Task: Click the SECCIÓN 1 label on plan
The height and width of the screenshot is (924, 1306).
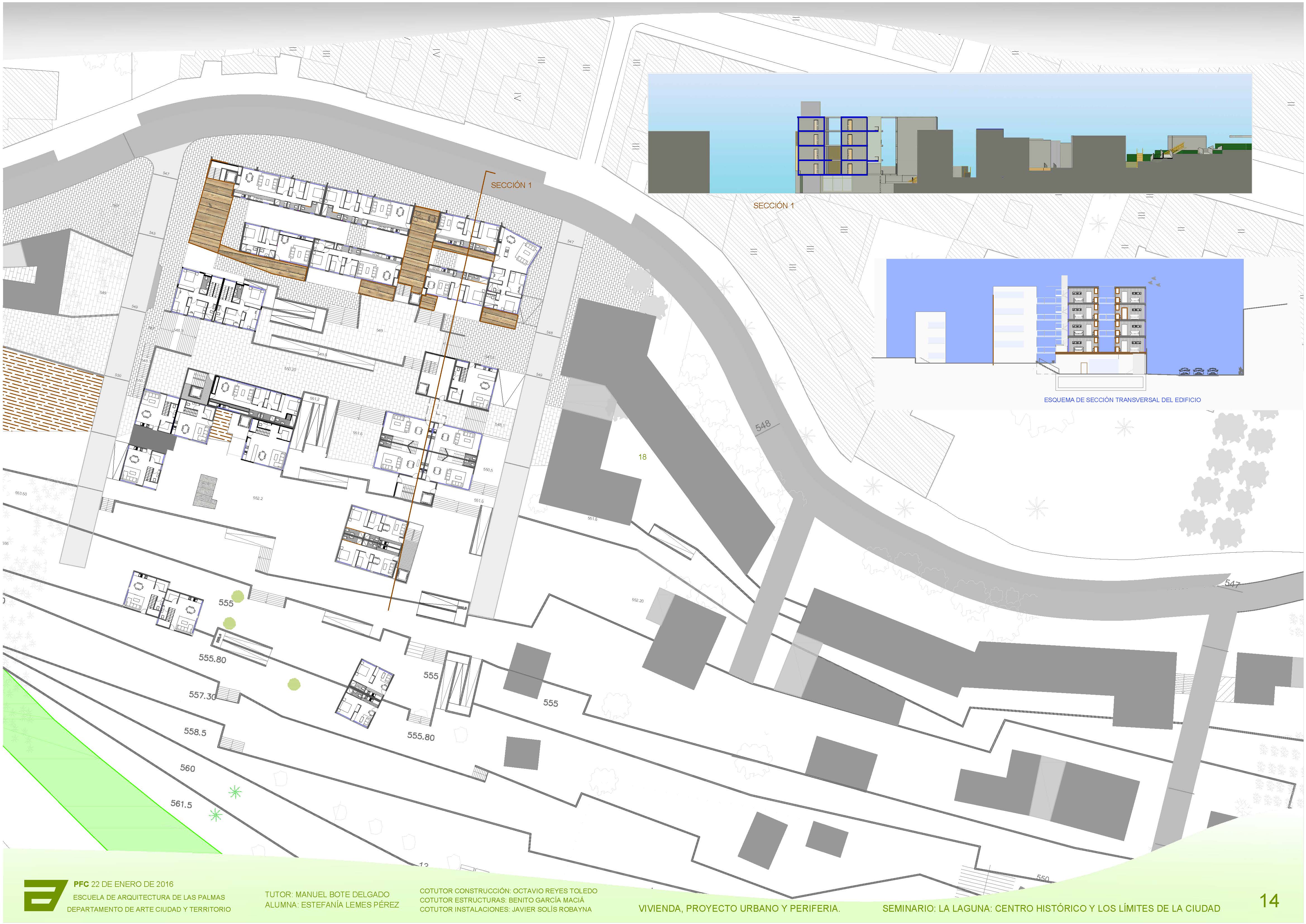Action: coord(511,185)
